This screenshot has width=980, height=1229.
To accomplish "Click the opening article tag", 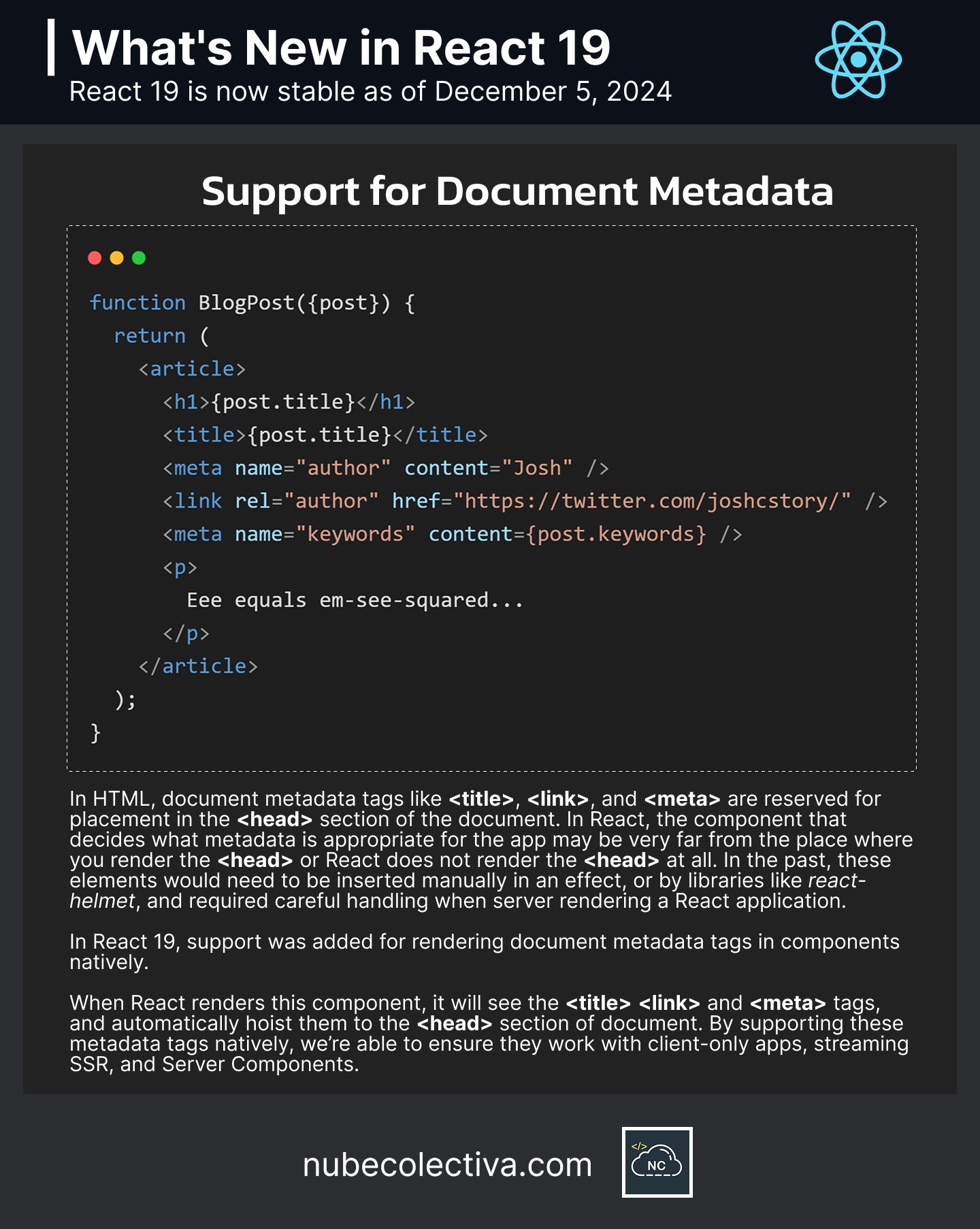I will pyautogui.click(x=192, y=368).
